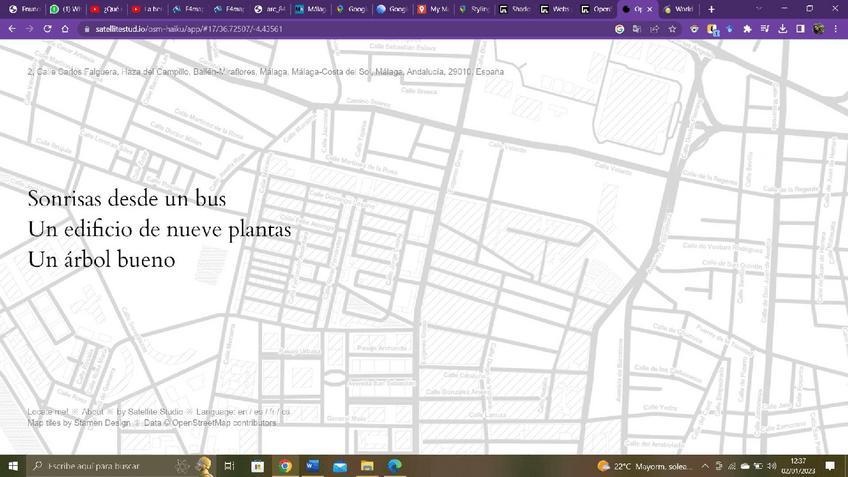
Task: Click the "Locate me!" link
Action: click(x=48, y=411)
